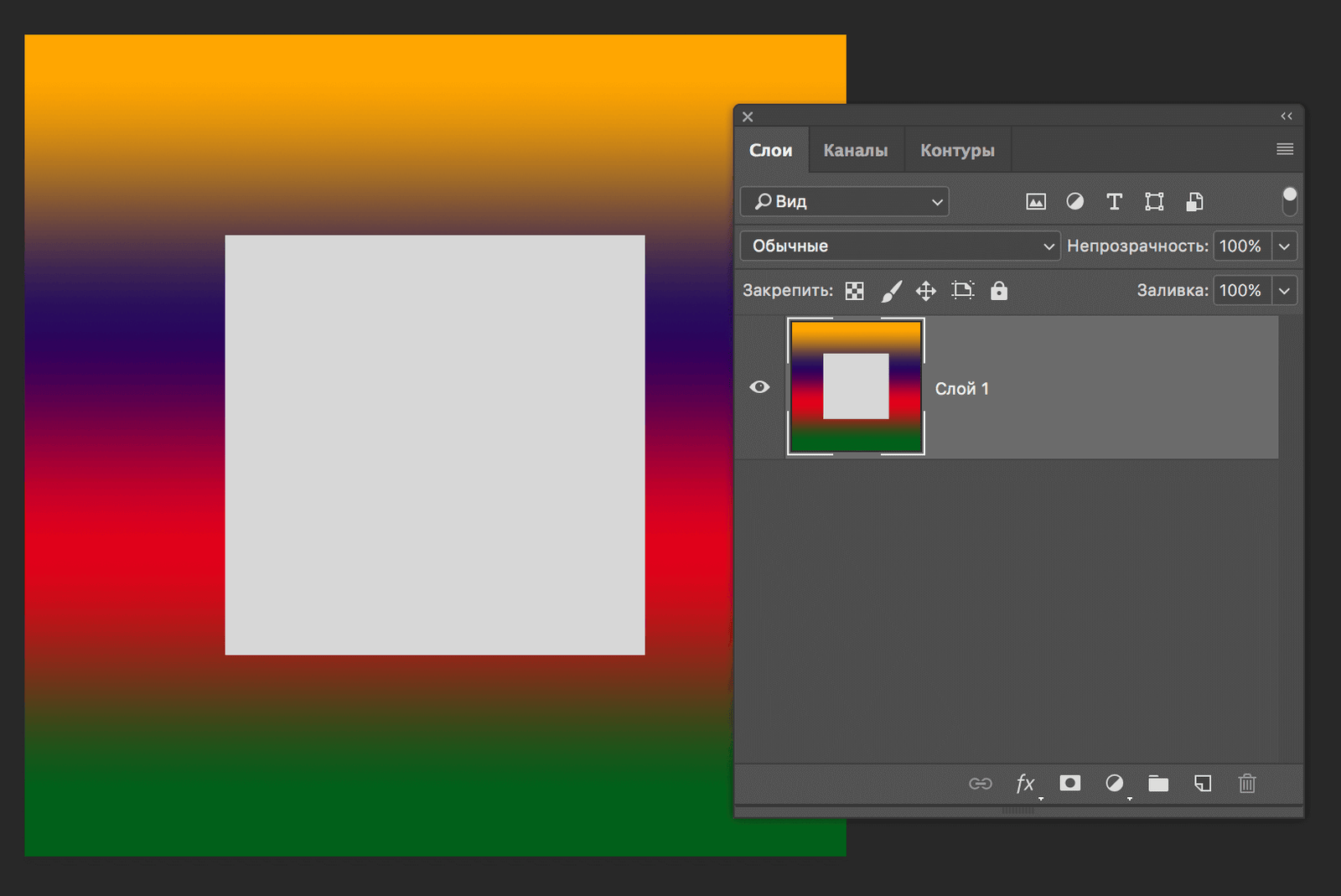Image resolution: width=1341 pixels, height=896 pixels.
Task: Toggle lock position for the layer
Action: pos(926,291)
